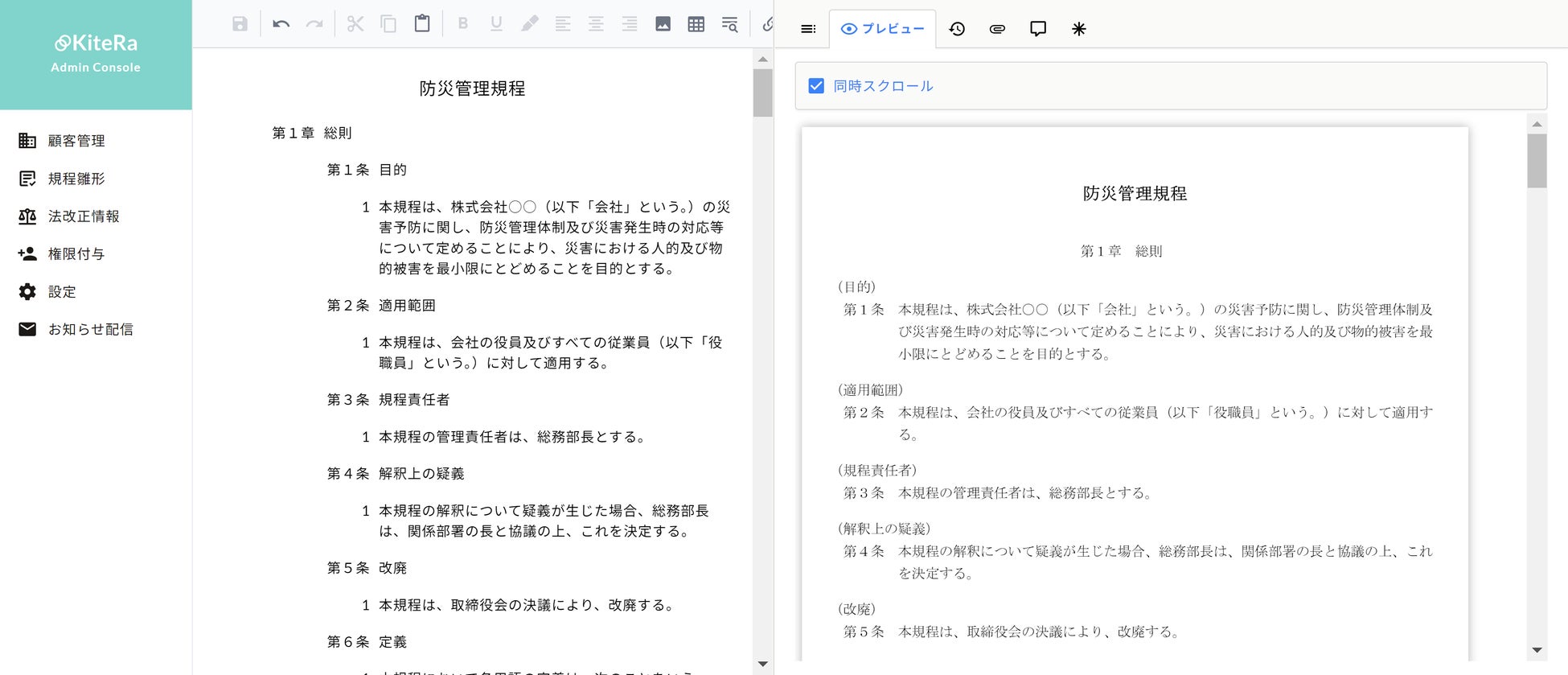Click the preview pane scrollbar thumb
Screen dimensions: 1568x675
point(1537,160)
